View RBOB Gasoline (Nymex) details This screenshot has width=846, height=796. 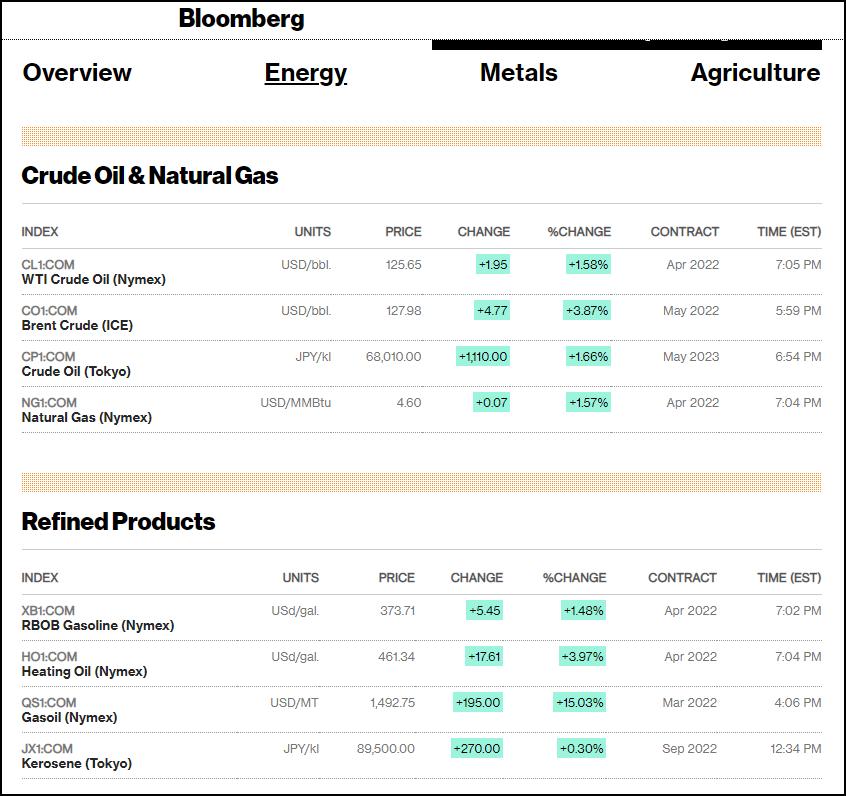coord(98,626)
